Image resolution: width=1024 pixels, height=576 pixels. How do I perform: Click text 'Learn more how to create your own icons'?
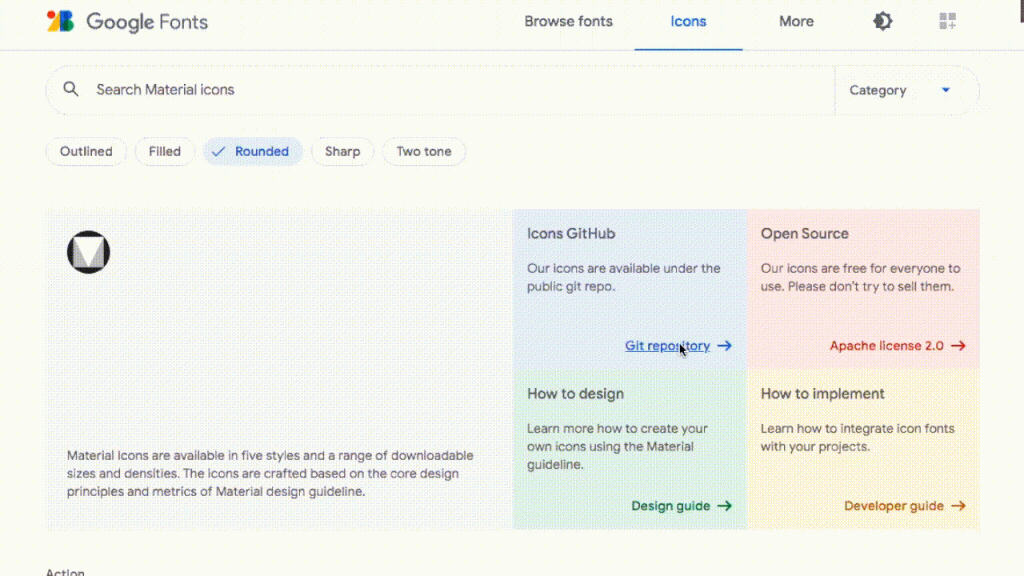617,438
